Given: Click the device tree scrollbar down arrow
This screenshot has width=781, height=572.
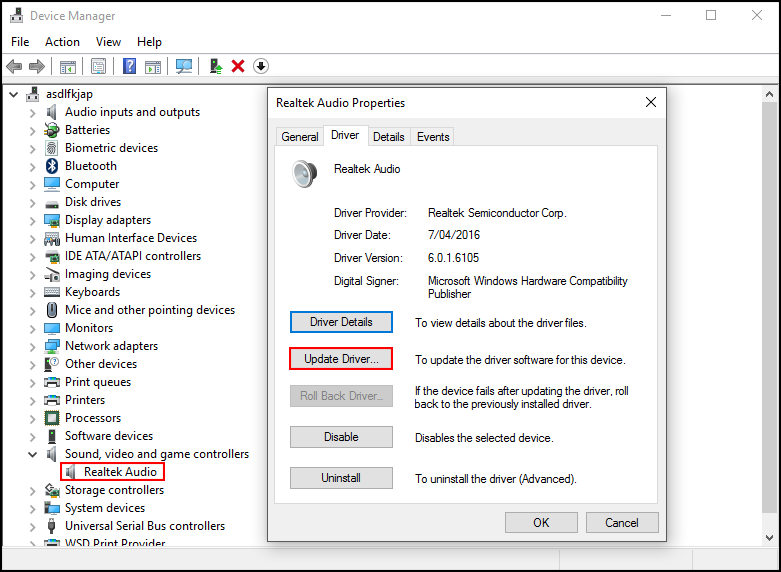Looking at the screenshot, I should pos(770,538).
